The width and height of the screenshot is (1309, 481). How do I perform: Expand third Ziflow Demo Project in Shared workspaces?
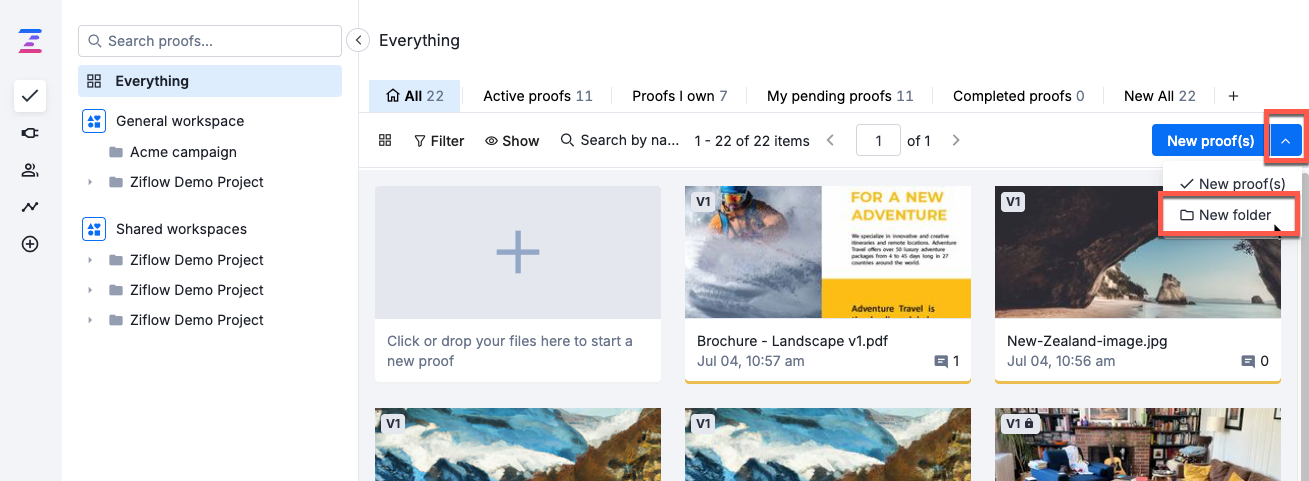click(x=90, y=320)
